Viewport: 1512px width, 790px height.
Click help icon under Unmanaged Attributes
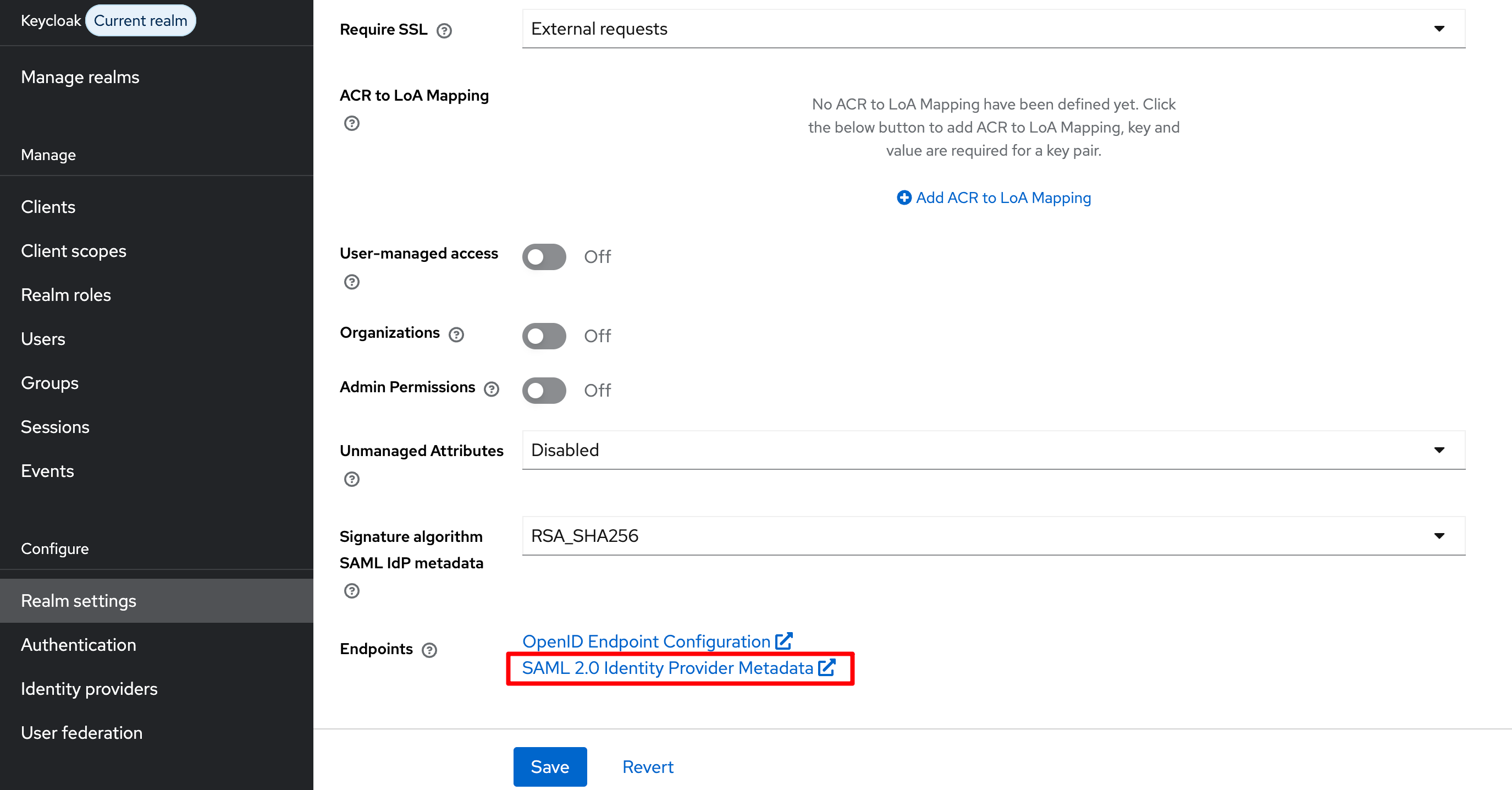[x=351, y=479]
